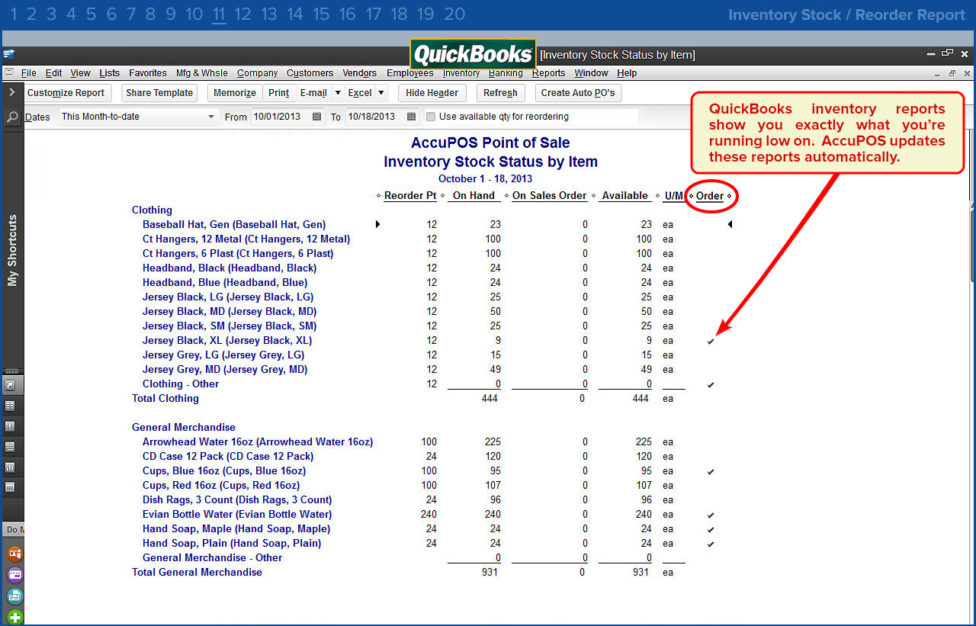Click the Total General Merchandise label

pyautogui.click(x=197, y=572)
